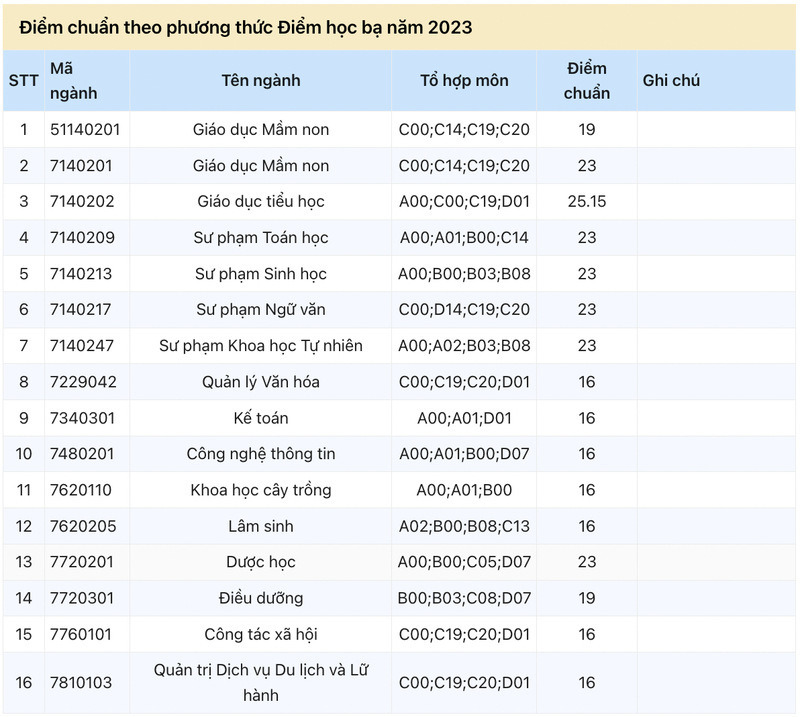
Task: Click the table title 'Điểm chuẩn theo phương thức Điểm học bạ'
Action: [x=246, y=28]
